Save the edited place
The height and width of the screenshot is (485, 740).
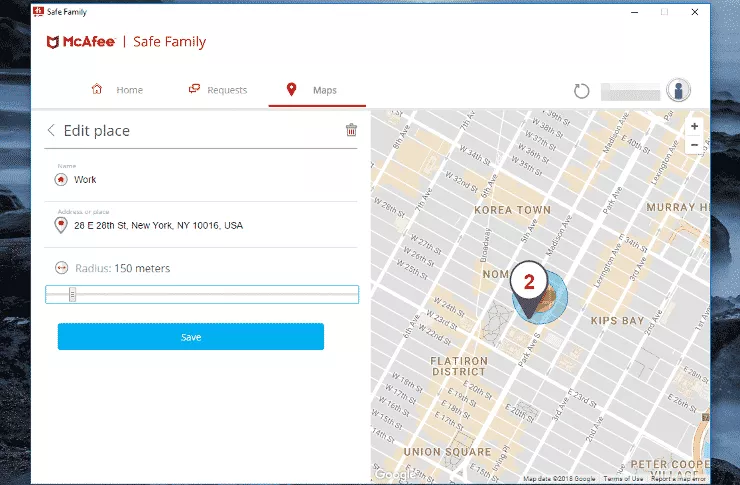[191, 337]
